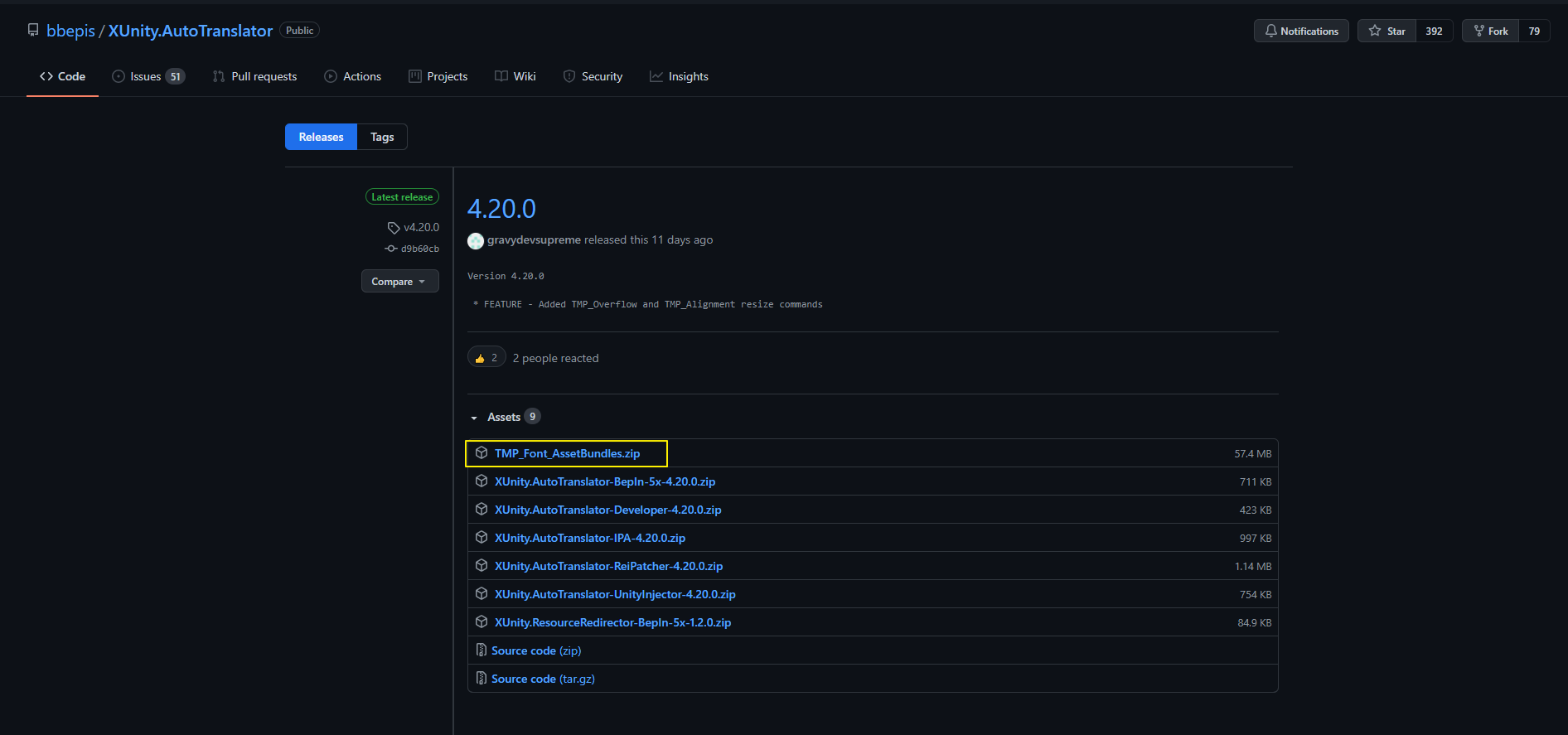Screen dimensions: 1568x735
Task: Click the file icon beside Source code (zip)
Action: 481,650
